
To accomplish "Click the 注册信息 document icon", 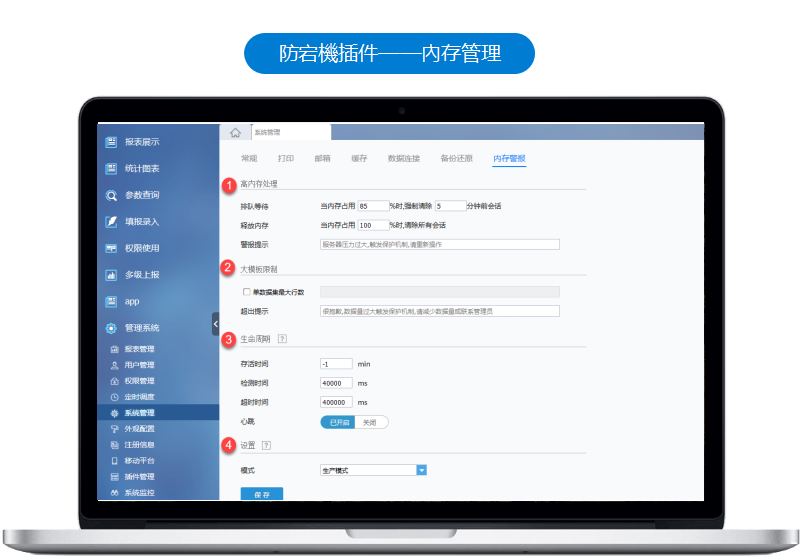I will 115,445.
